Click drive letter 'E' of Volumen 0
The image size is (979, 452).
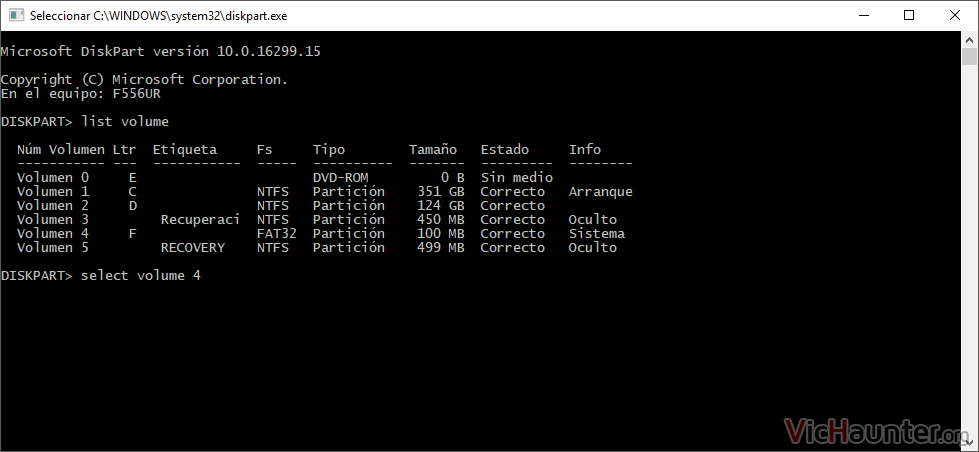click(132, 177)
